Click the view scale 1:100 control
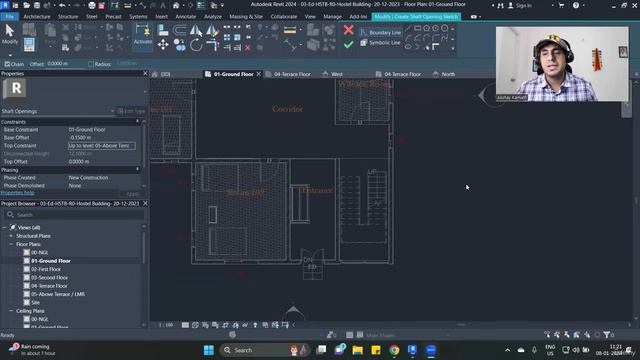The height and width of the screenshot is (360, 640). click(166, 325)
